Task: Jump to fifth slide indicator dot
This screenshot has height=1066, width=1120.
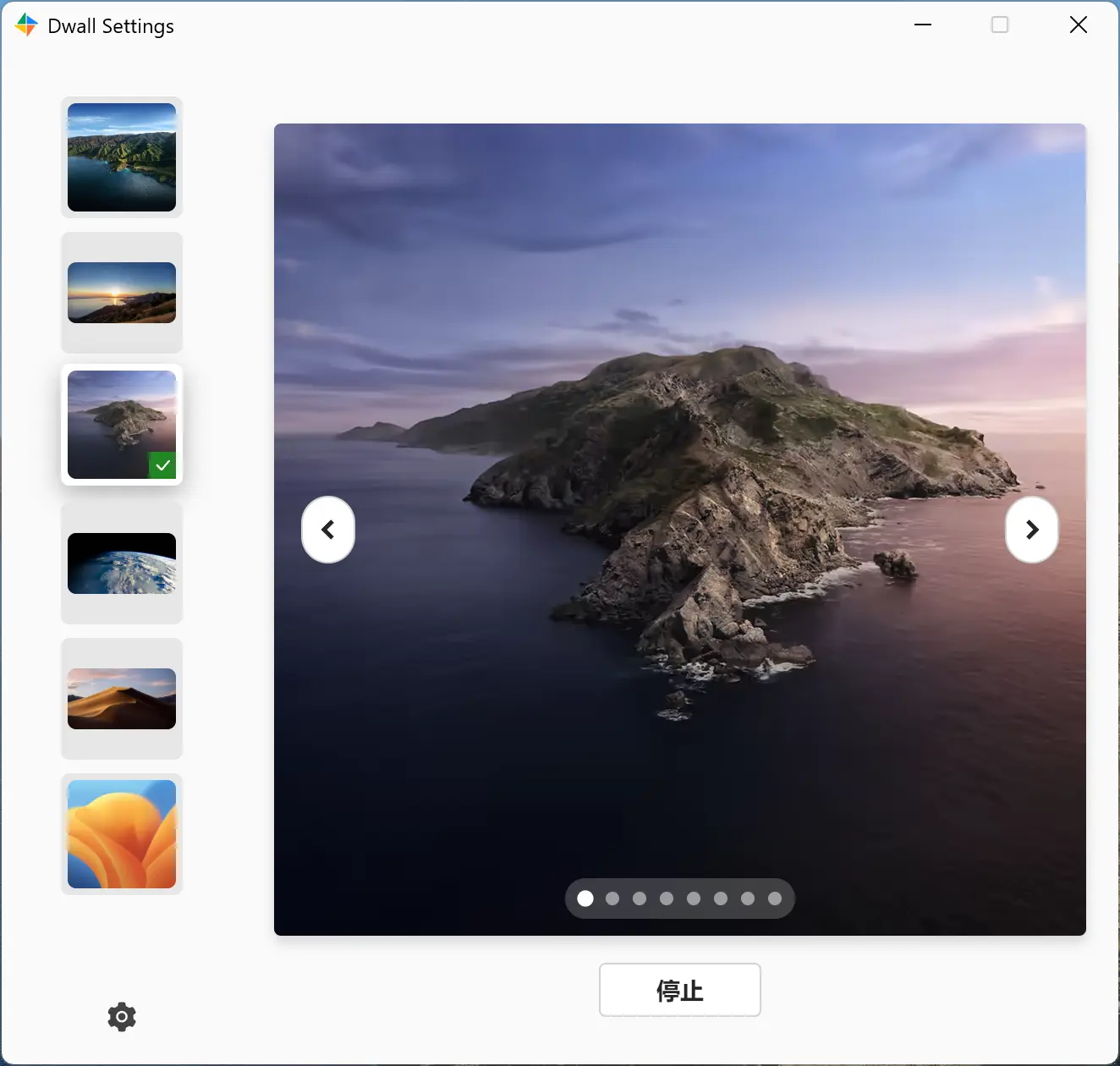Action: point(694,898)
